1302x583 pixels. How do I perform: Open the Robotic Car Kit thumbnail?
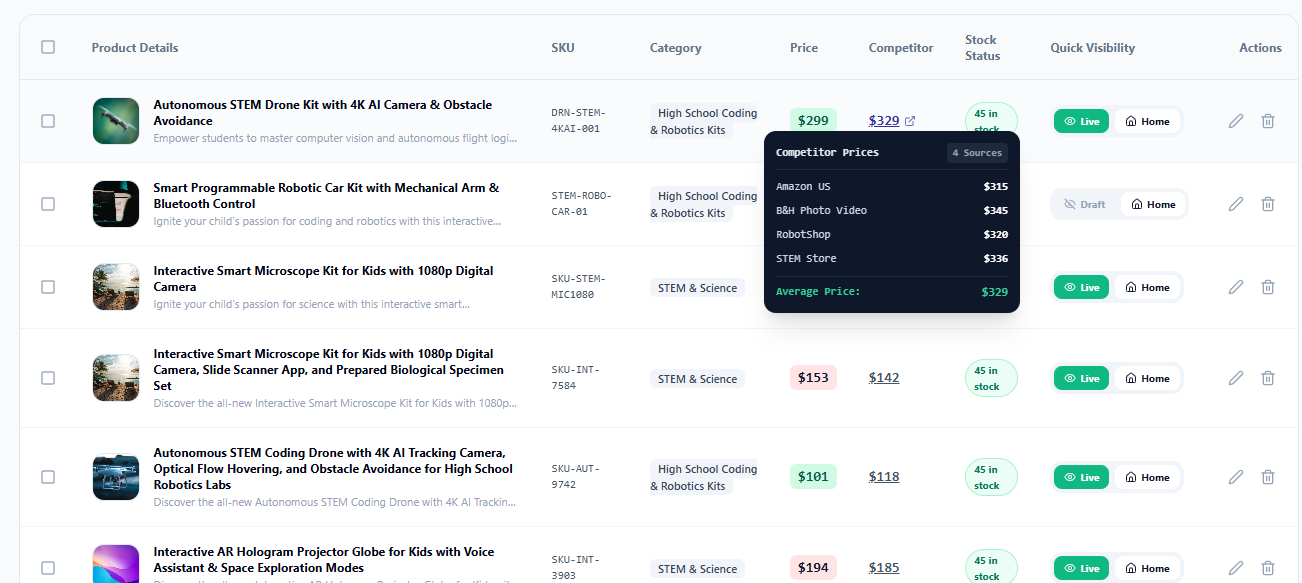click(116, 204)
